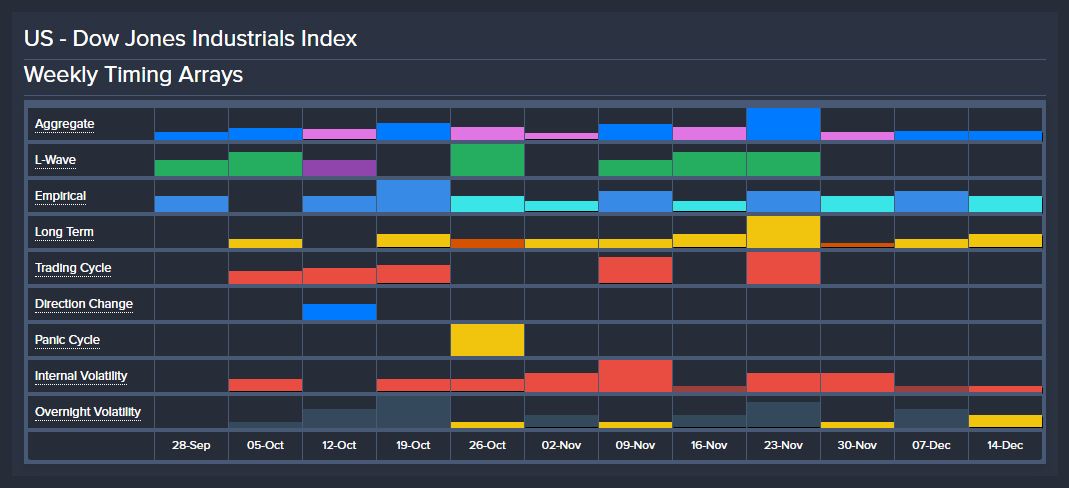Select the Overnight Volatility label

pos(88,412)
